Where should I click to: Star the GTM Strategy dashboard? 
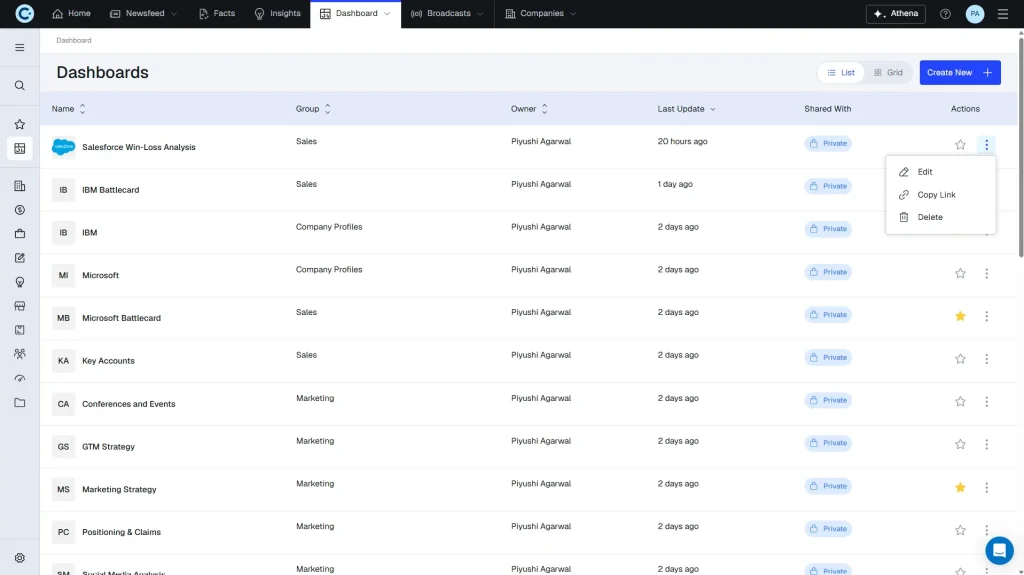click(960, 444)
